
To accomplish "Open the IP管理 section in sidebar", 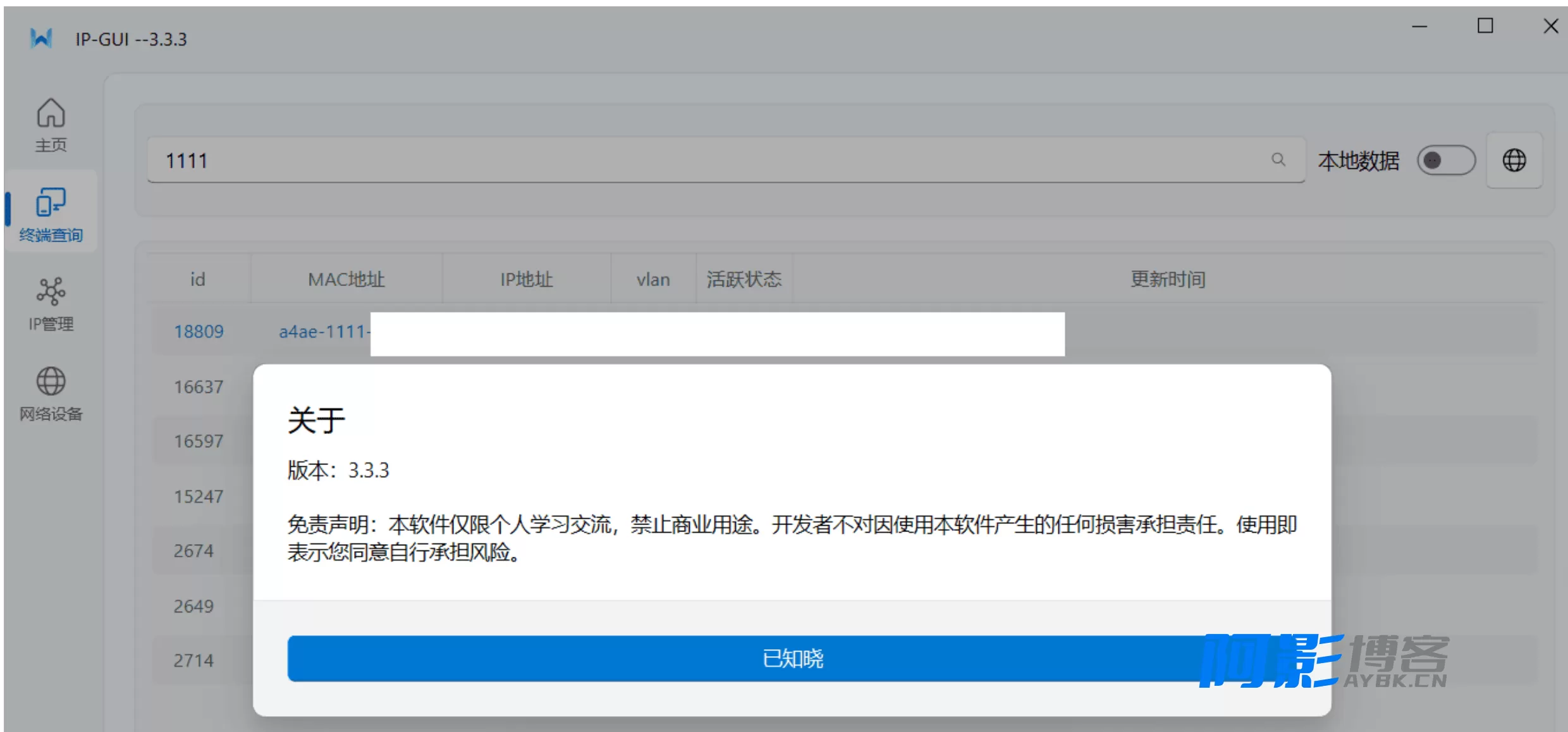I will click(50, 302).
